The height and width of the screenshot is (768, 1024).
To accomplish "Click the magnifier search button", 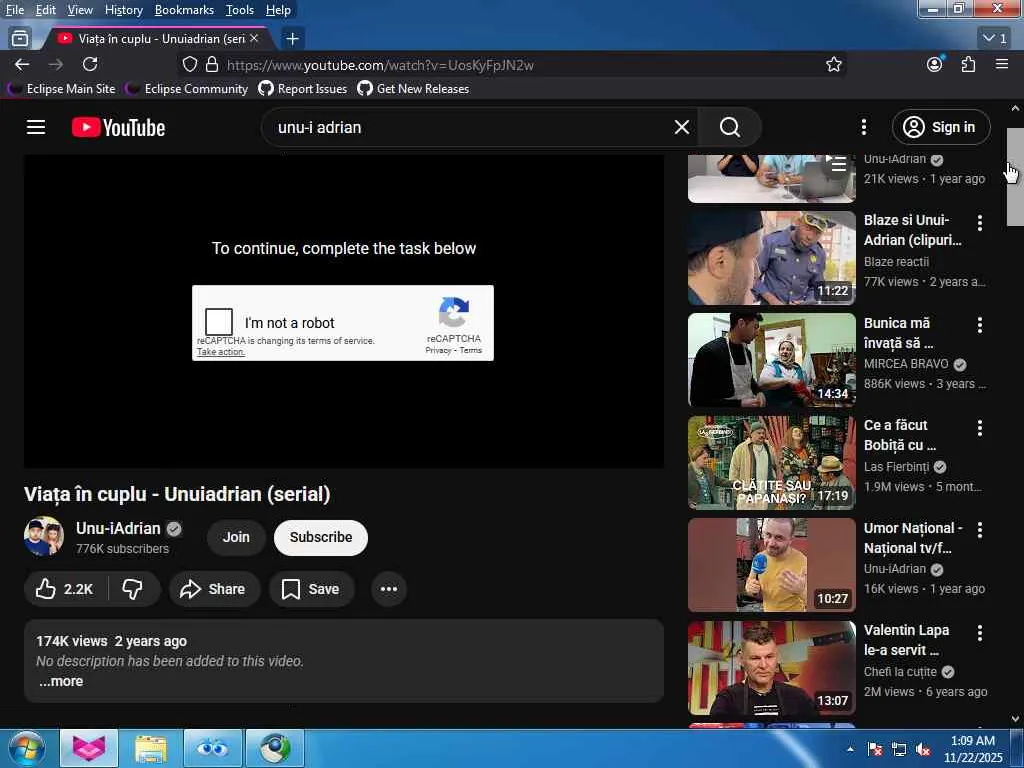I will click(x=729, y=127).
